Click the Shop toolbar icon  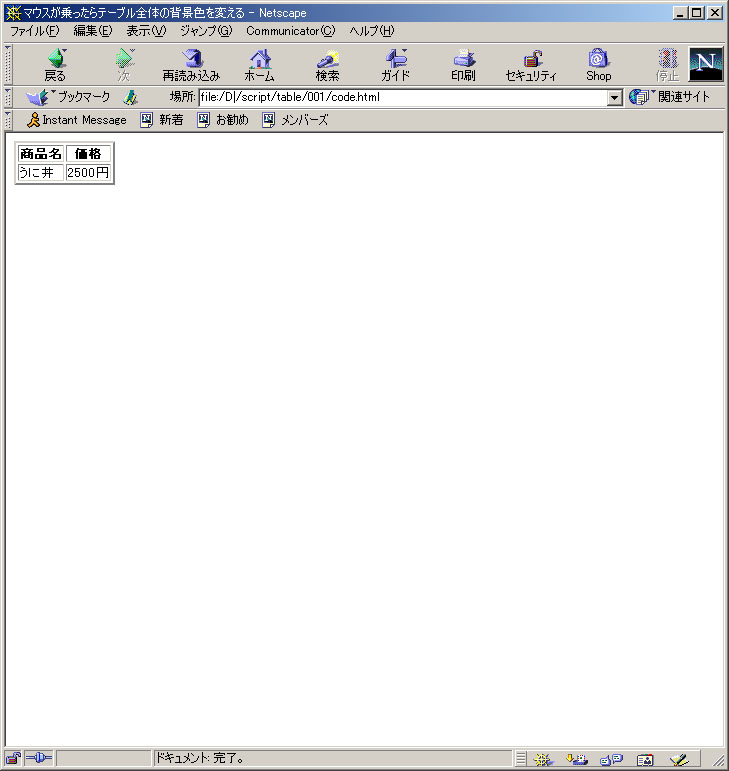coord(598,65)
